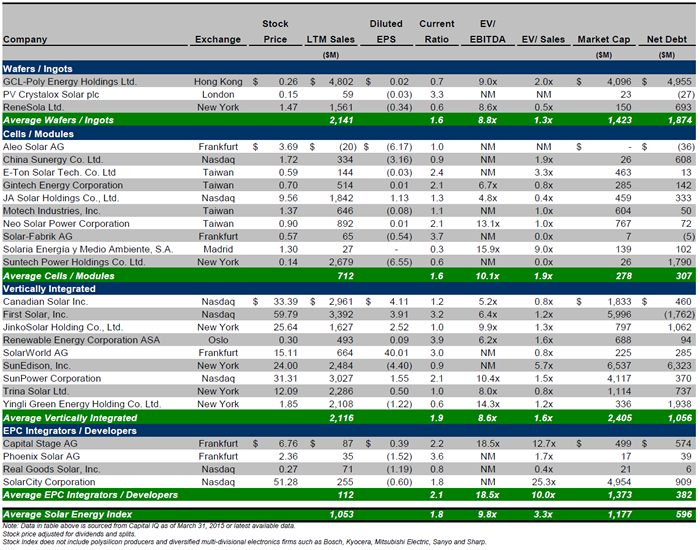Click the stock index exclusion footnote
This screenshot has width=700, height=550.
[x=244, y=542]
